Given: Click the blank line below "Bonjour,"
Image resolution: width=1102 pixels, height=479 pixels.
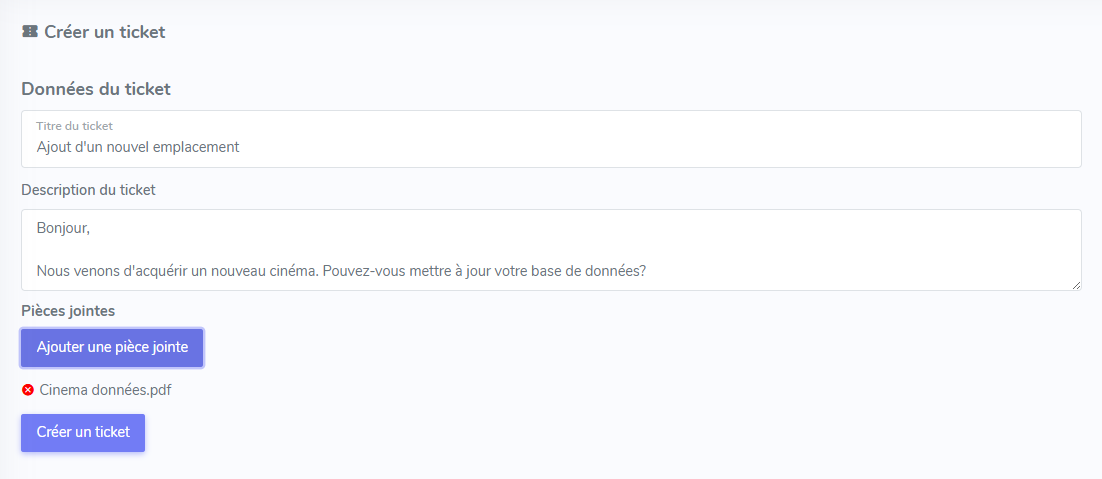Looking at the screenshot, I should 300,250.
